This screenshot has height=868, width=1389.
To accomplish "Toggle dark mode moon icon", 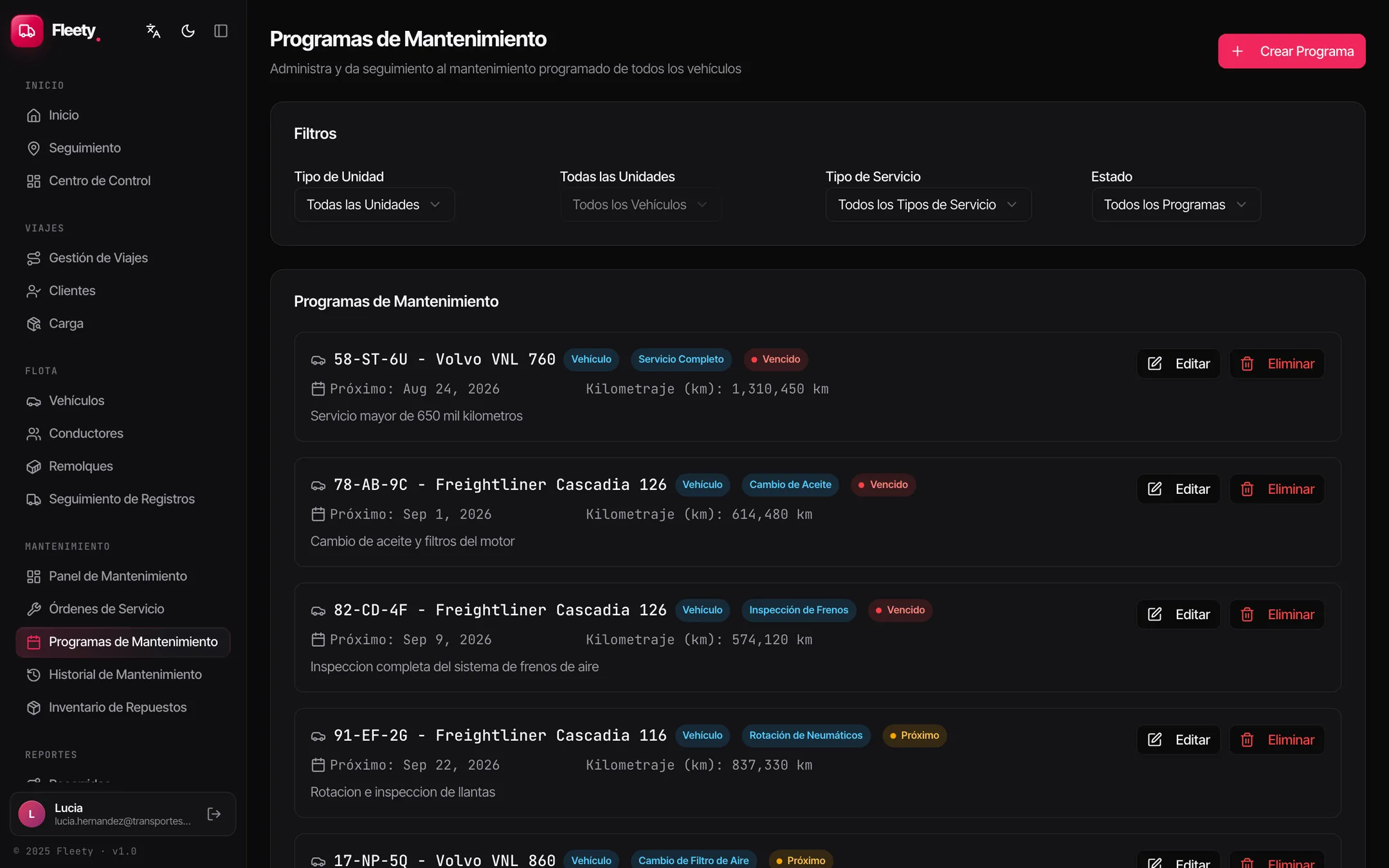I will tap(188, 31).
